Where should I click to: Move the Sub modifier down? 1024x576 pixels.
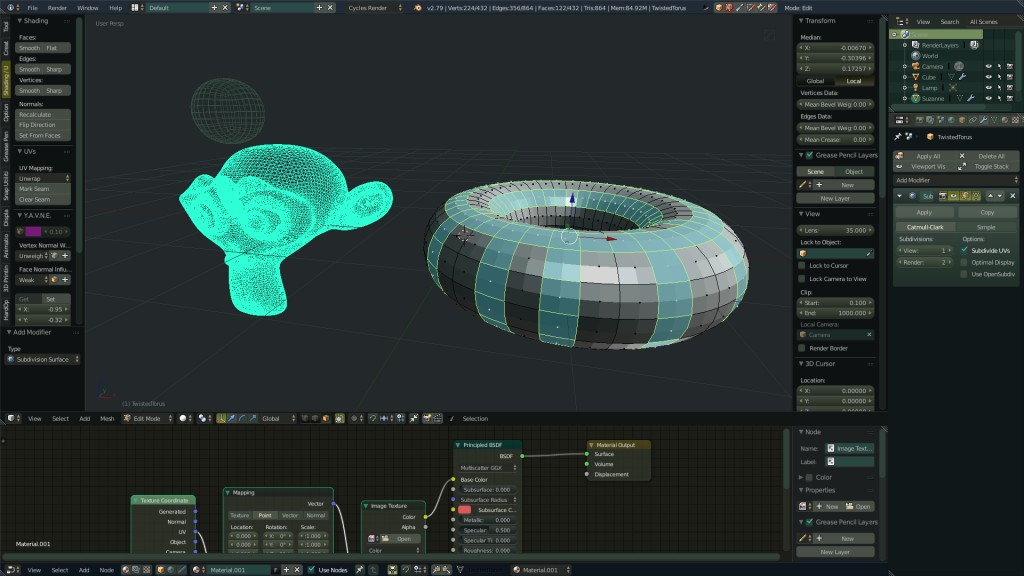(1000, 196)
